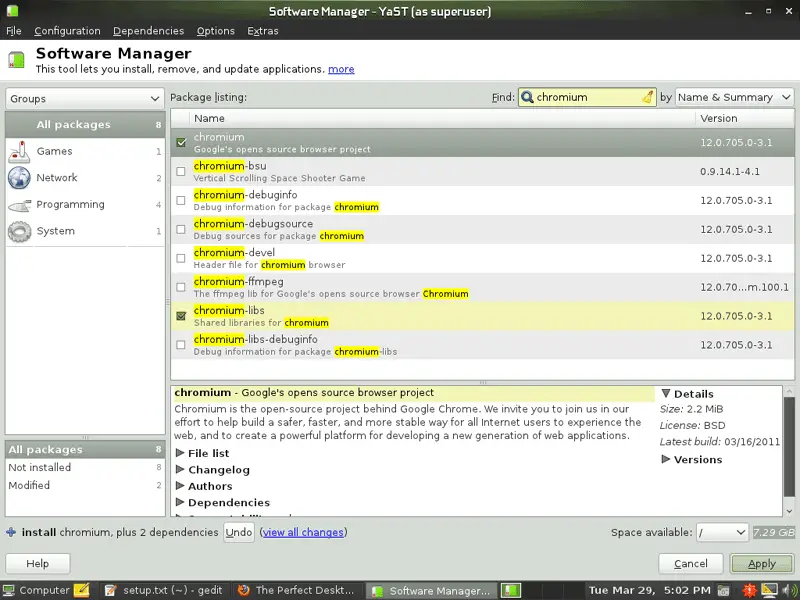The height and width of the screenshot is (600, 800).
Task: Click the magnifier icon in Find field
Action: [527, 97]
